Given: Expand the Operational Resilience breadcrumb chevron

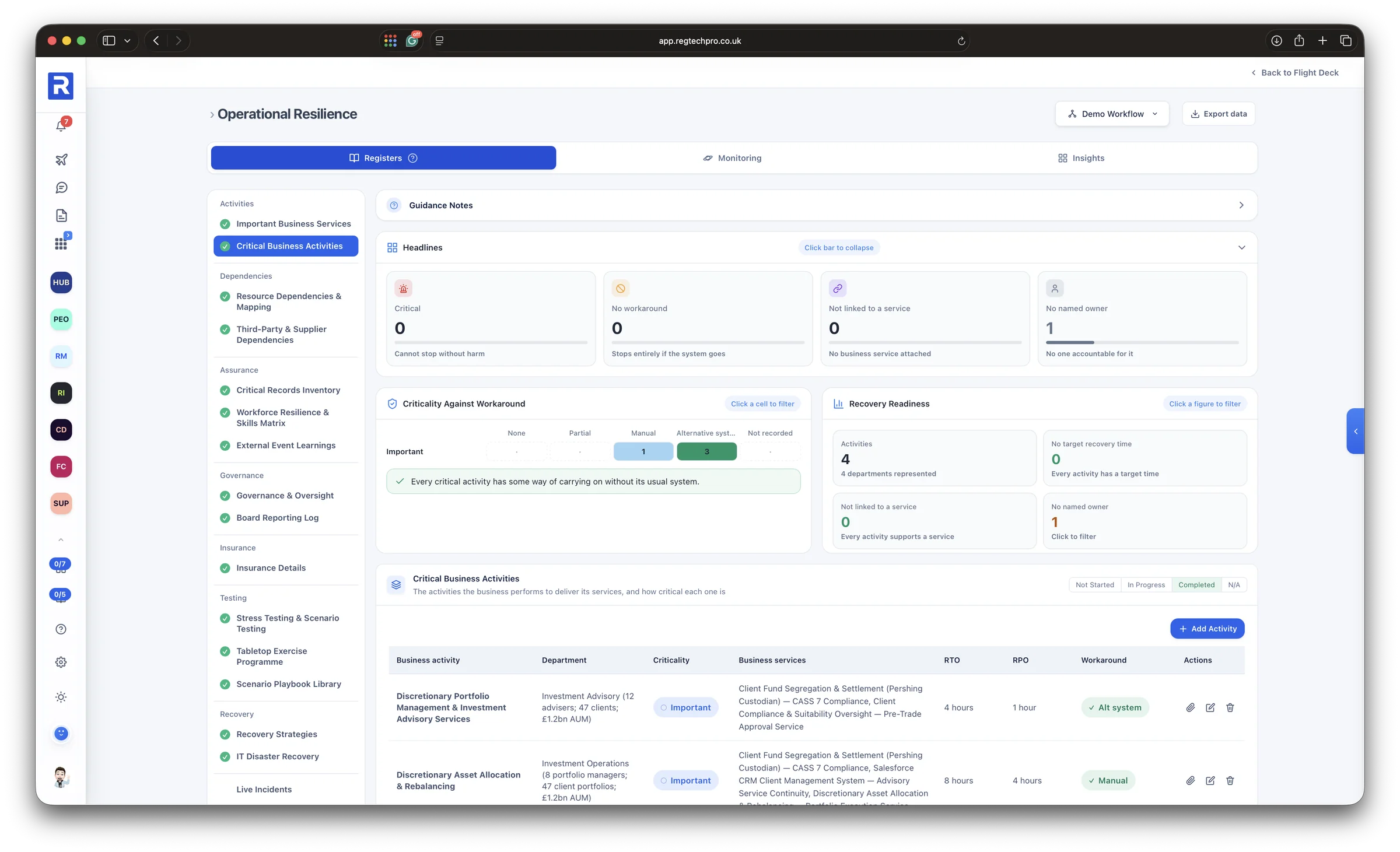Looking at the screenshot, I should [212, 115].
